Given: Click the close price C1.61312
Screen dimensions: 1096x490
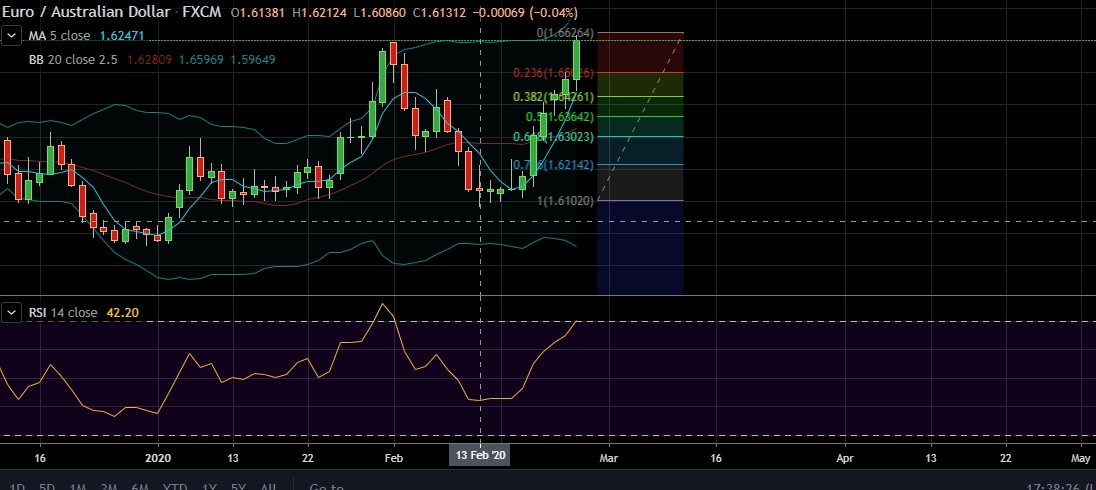Looking at the screenshot, I should 437,13.
